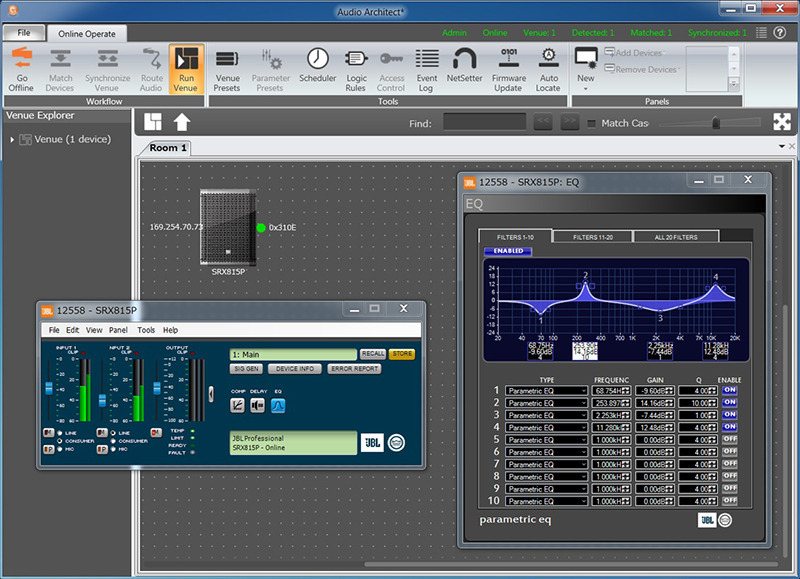Image resolution: width=800 pixels, height=579 pixels.
Task: Click the zoom slider in the room toolbar
Action: click(x=716, y=123)
